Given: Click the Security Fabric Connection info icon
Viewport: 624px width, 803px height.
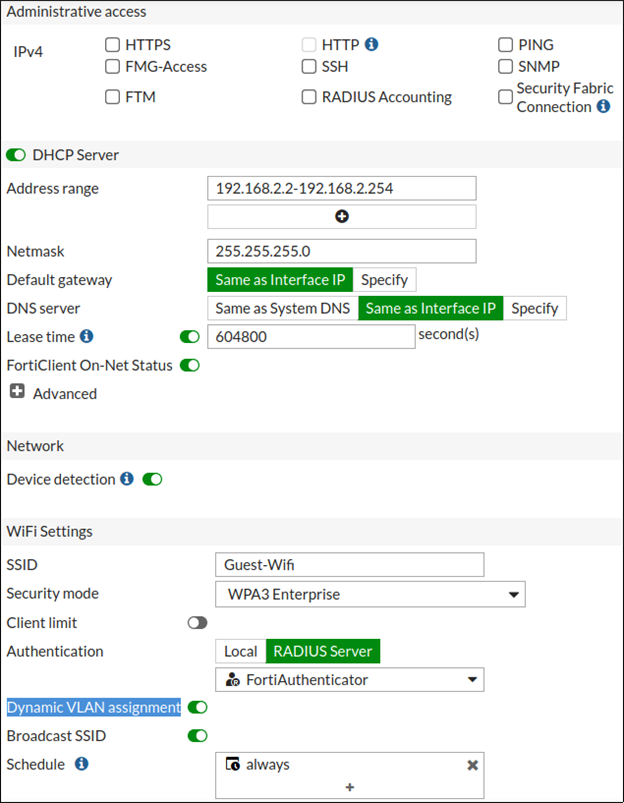Looking at the screenshot, I should click(x=603, y=107).
